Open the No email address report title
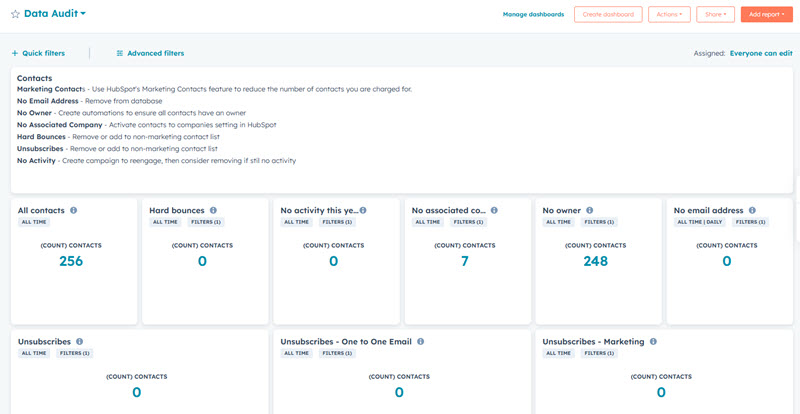Viewport: 800px width, 414px height. tap(709, 210)
